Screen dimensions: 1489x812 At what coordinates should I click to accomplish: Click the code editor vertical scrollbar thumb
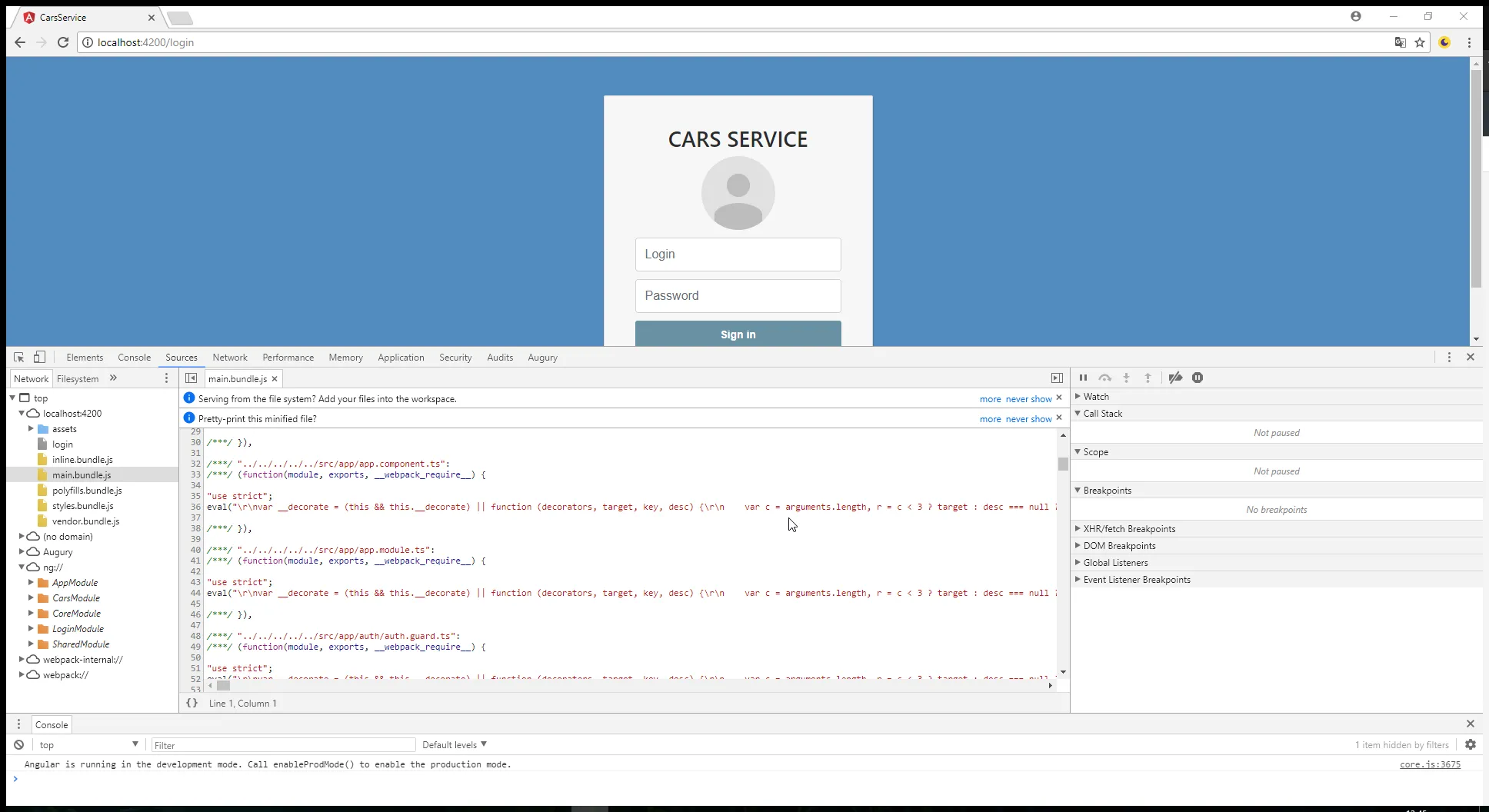1063,464
